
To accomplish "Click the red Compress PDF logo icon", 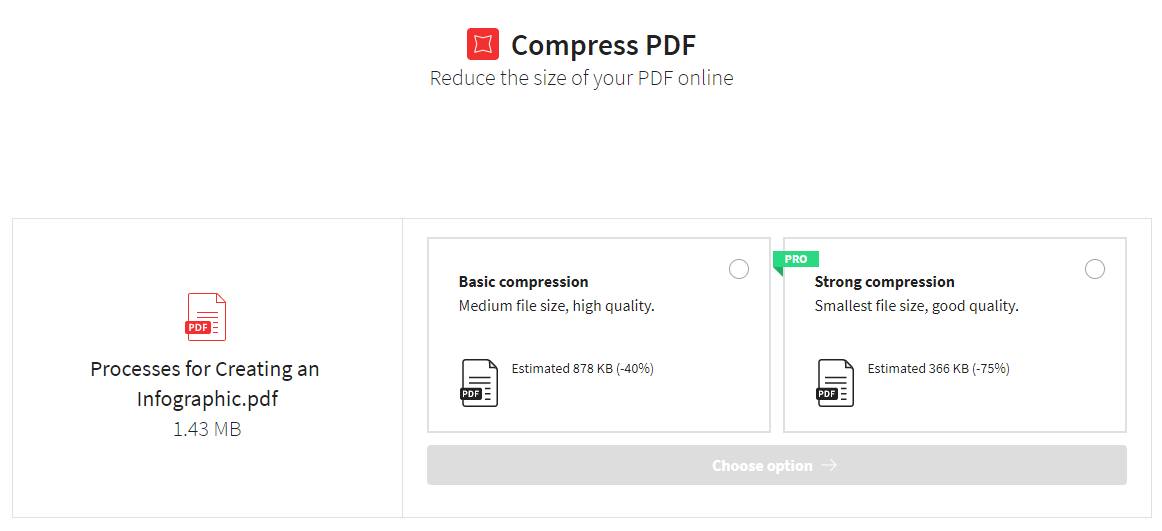I will (482, 44).
